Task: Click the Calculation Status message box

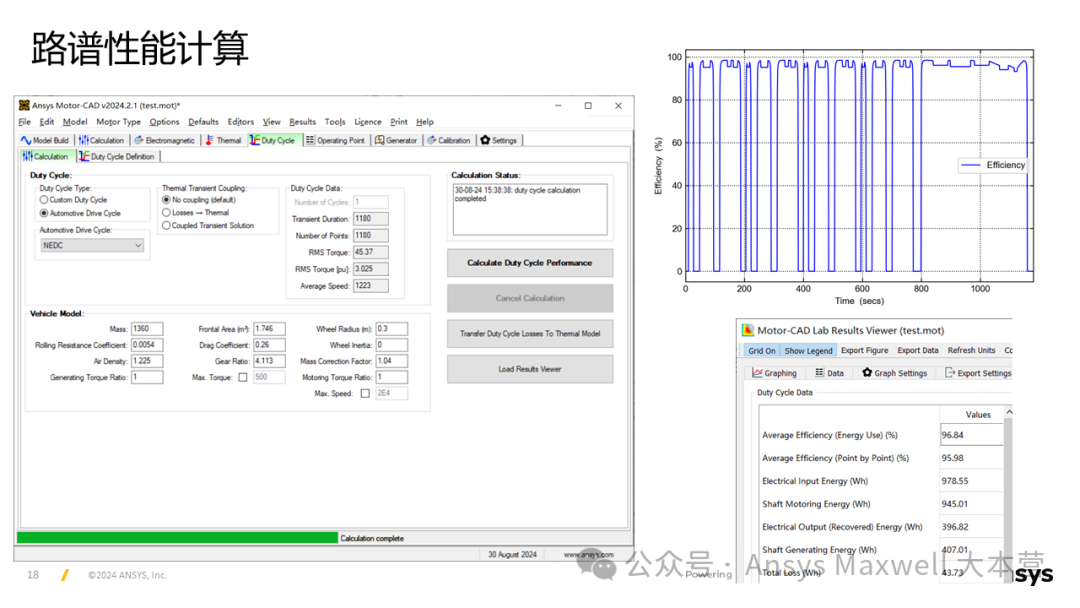Action: pos(530,209)
